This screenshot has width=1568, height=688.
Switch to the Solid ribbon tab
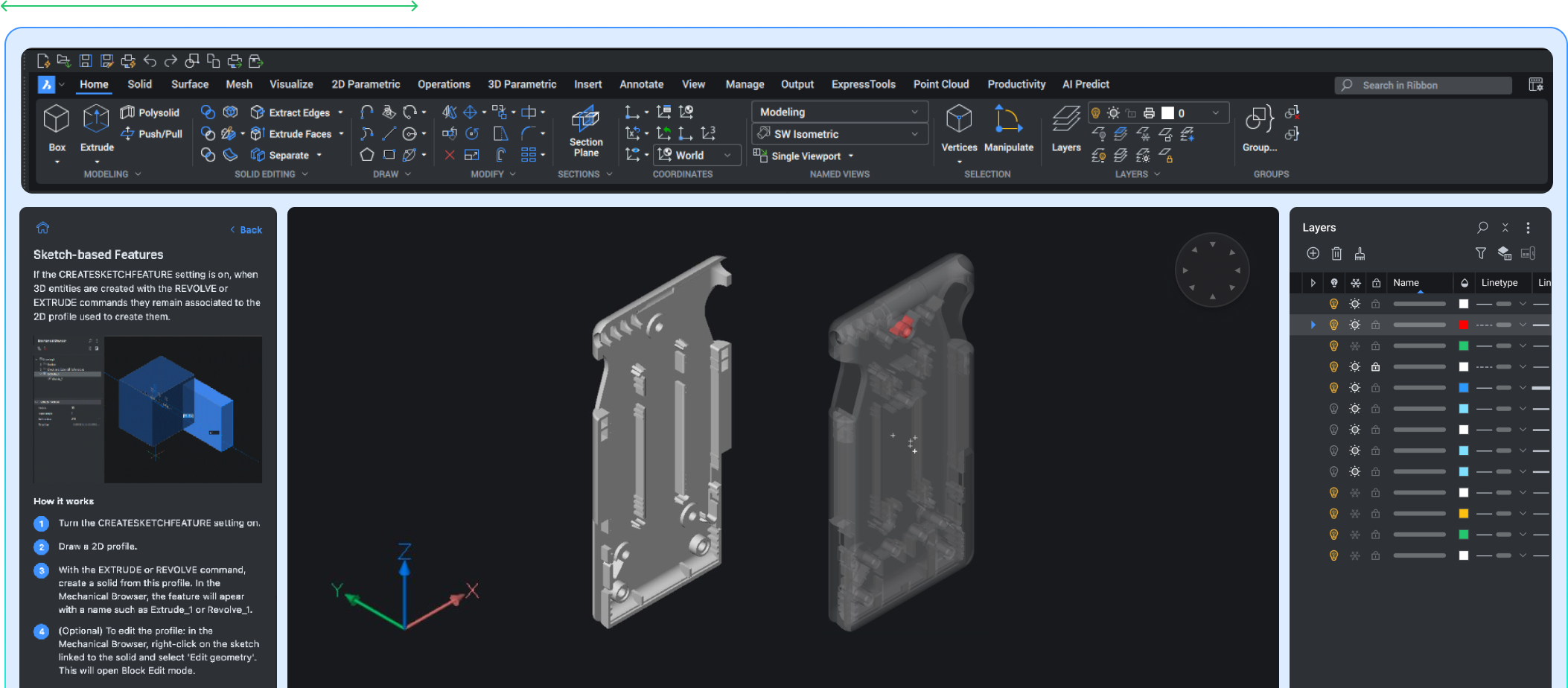pyautogui.click(x=139, y=84)
